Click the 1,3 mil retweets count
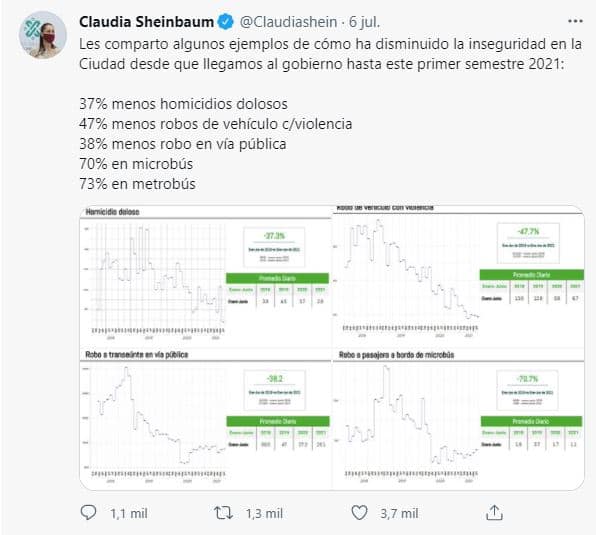This screenshot has height=535, width=596. [264, 514]
